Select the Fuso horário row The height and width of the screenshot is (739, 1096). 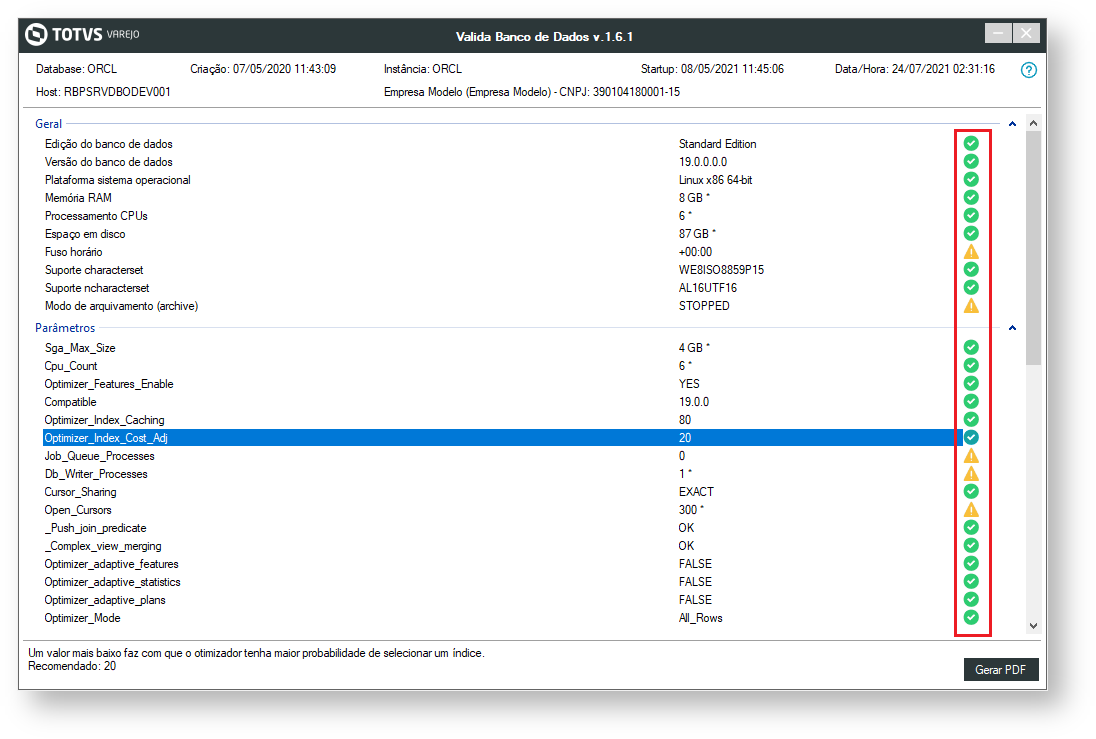click(x=503, y=252)
